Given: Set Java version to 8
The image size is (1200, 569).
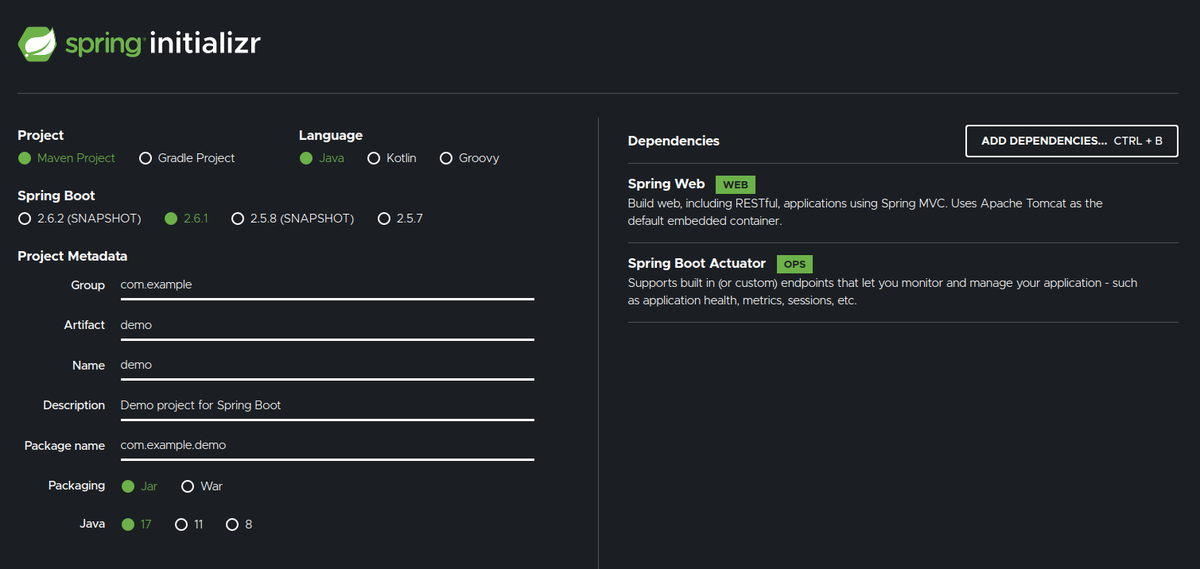Looking at the screenshot, I should coord(239,524).
